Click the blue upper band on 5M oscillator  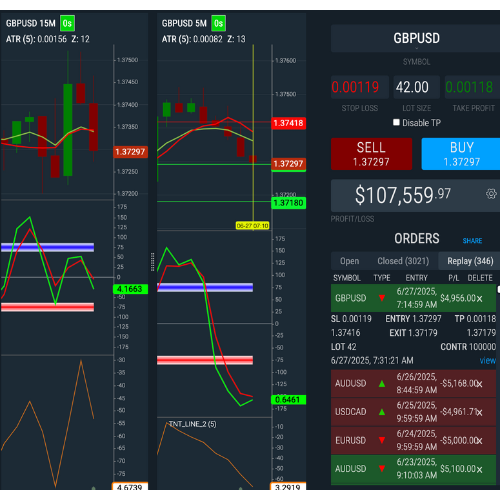tap(205, 287)
